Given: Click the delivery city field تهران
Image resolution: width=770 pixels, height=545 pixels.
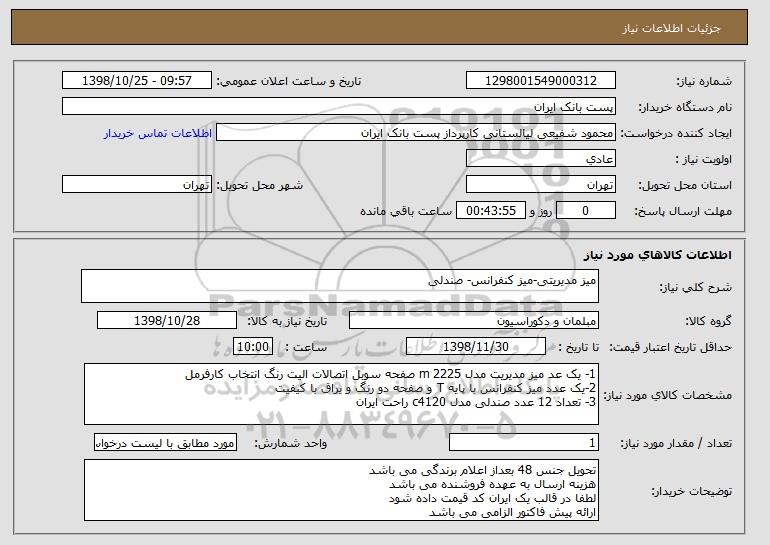Looking at the screenshot, I should pos(137,185).
